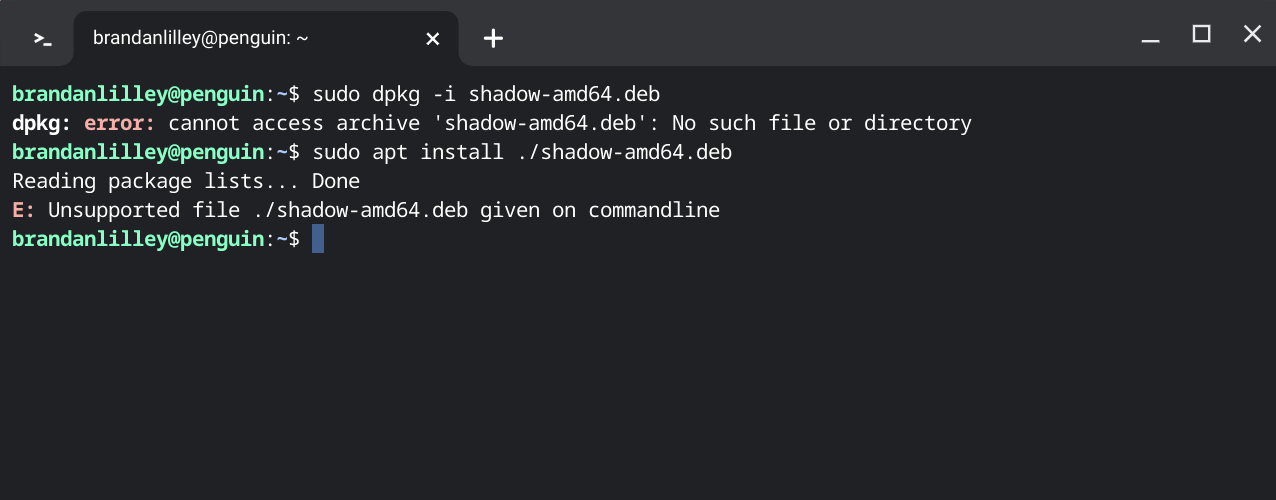
Task: Click the bold 'dpkg:' label
Action: coord(42,123)
